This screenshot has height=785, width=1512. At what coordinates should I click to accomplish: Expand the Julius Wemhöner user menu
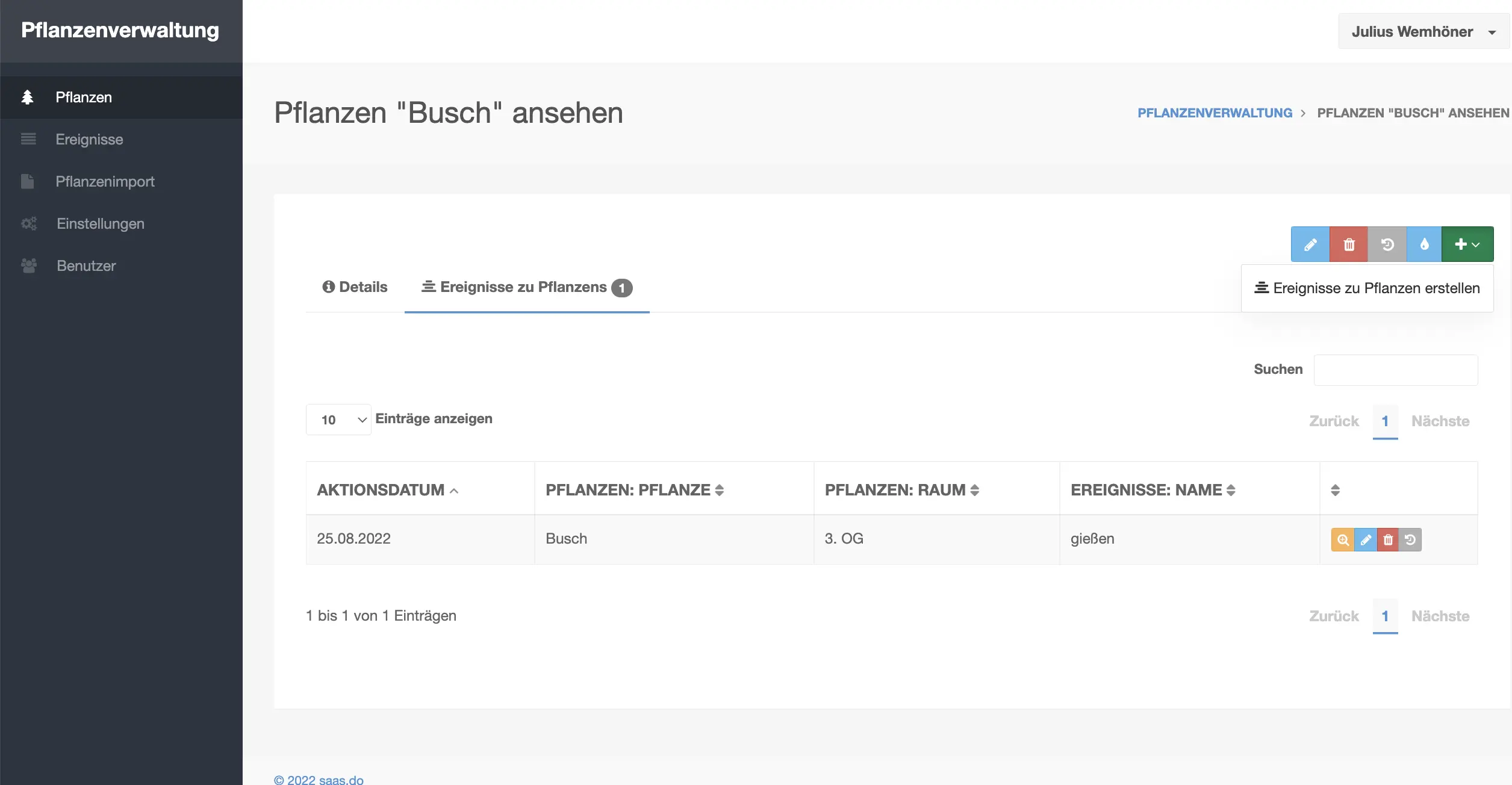(x=1423, y=32)
